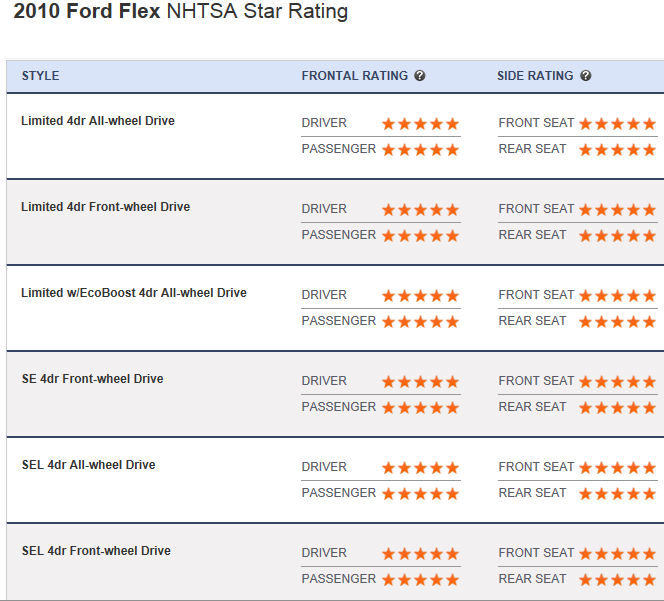Click SEL 4dr Front-wheel Drive passenger stars

click(420, 580)
